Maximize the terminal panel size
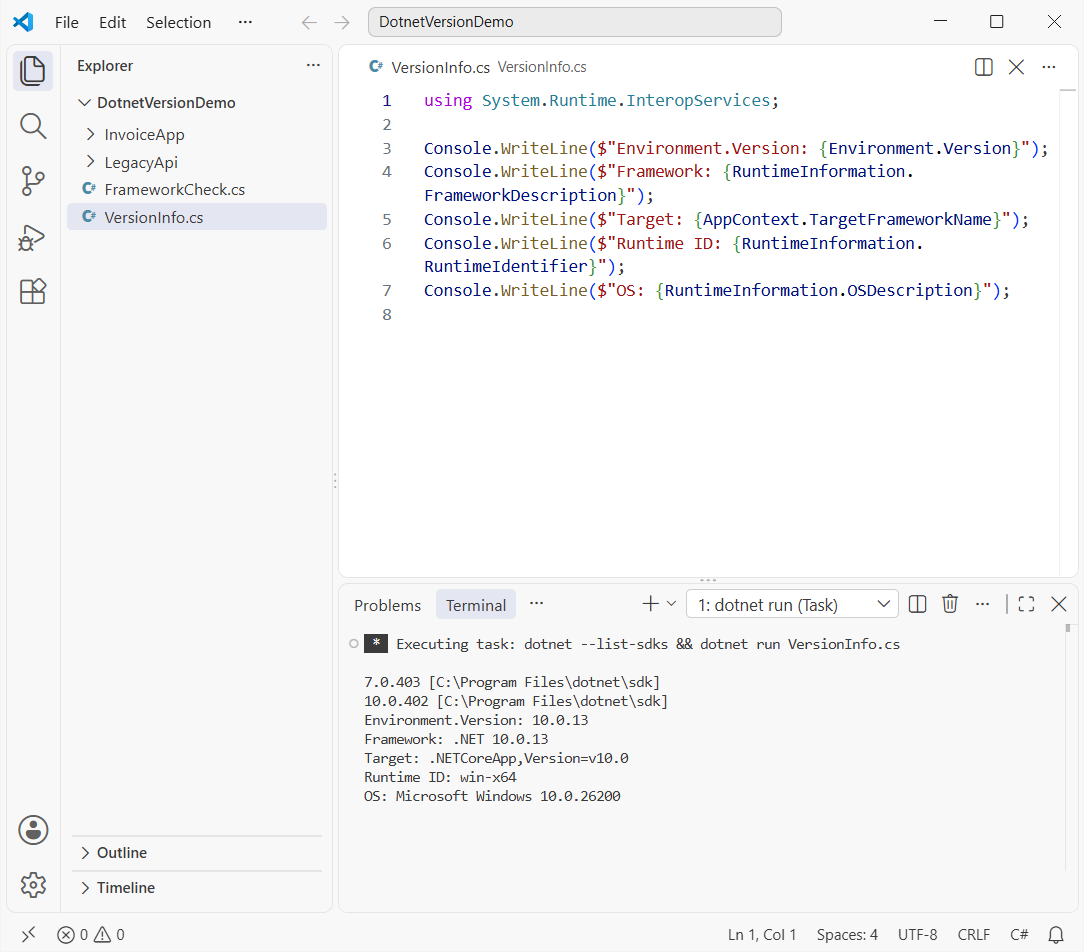 click(1026, 604)
